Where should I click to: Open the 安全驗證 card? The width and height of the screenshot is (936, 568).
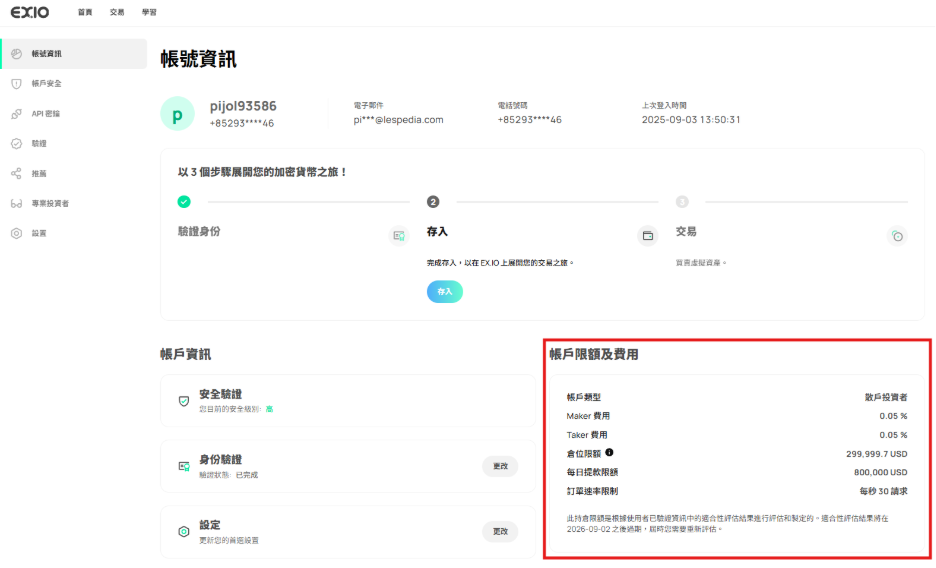pos(345,400)
